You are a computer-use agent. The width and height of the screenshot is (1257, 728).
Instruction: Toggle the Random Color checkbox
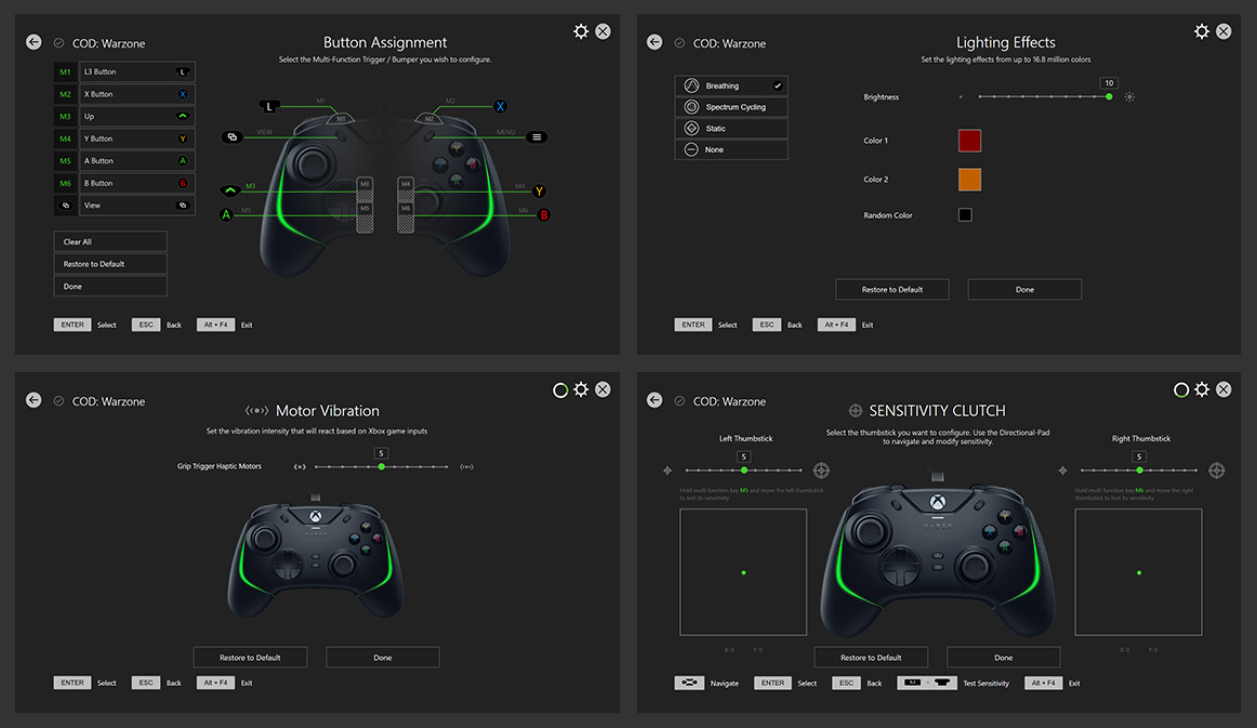pos(965,215)
